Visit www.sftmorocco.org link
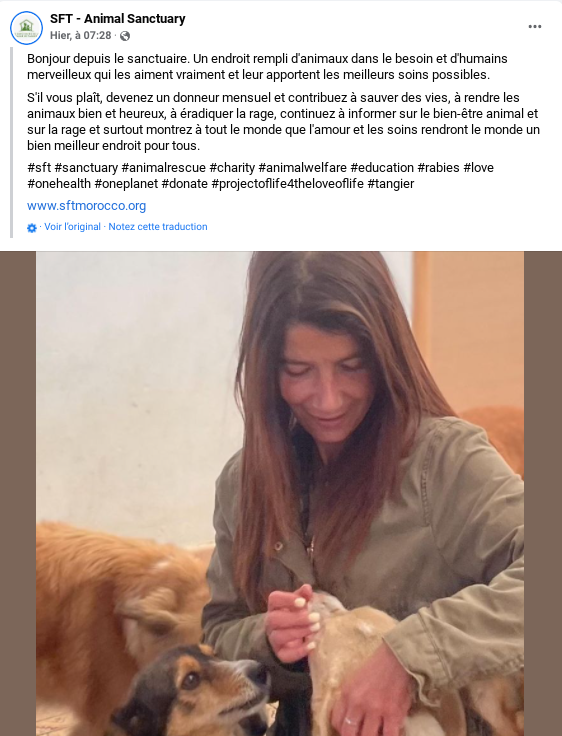 coord(86,206)
